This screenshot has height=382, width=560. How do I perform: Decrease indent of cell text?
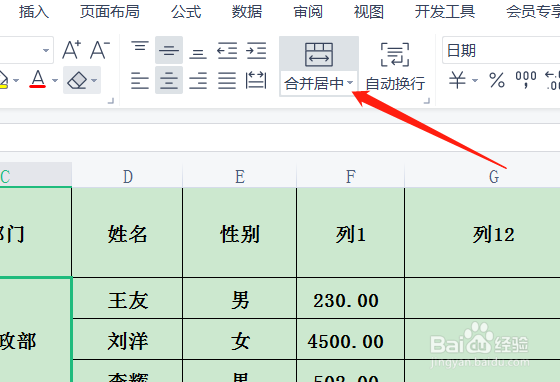point(227,50)
